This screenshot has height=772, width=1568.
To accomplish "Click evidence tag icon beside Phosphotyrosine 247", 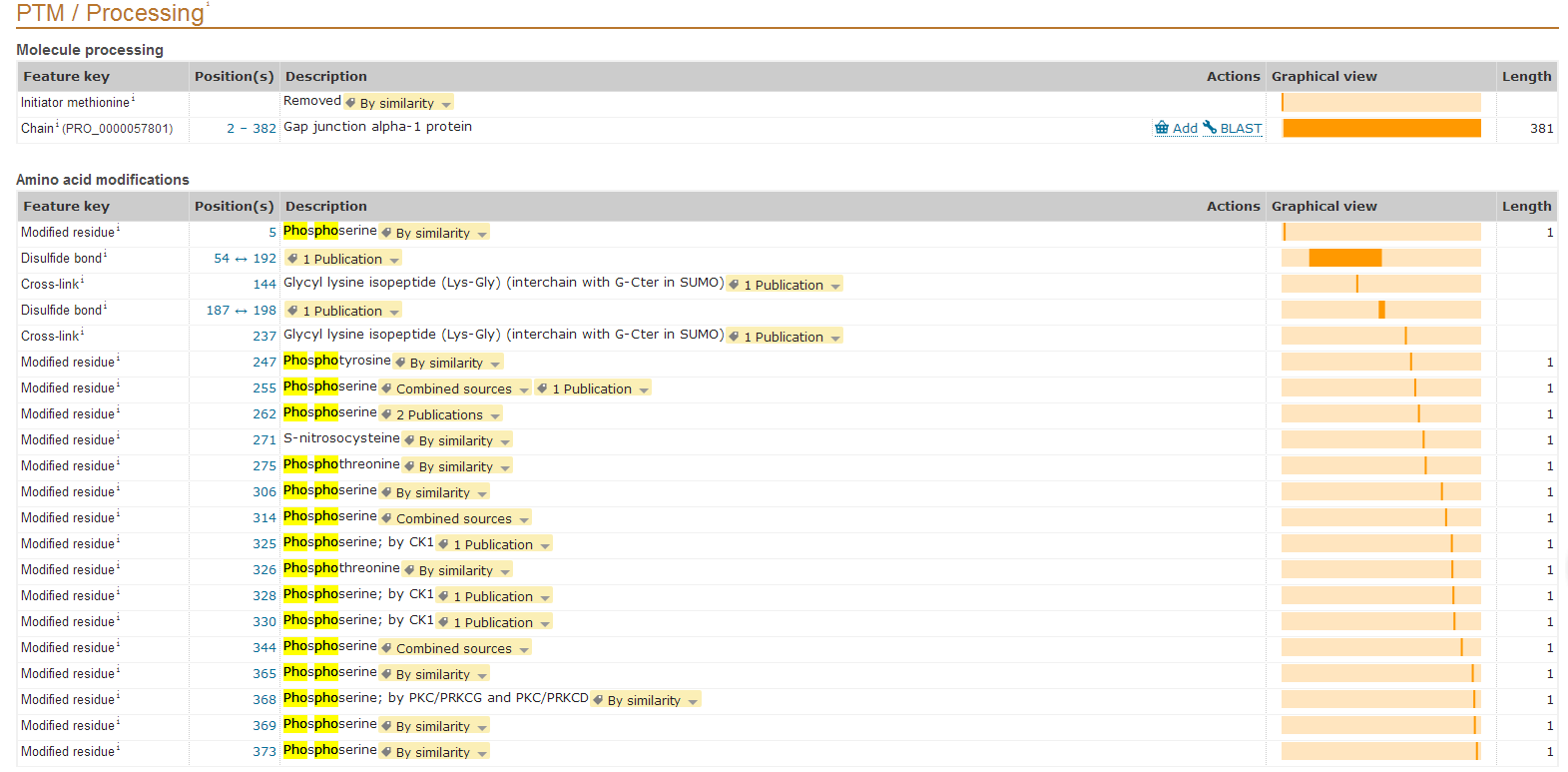I will pyautogui.click(x=400, y=363).
